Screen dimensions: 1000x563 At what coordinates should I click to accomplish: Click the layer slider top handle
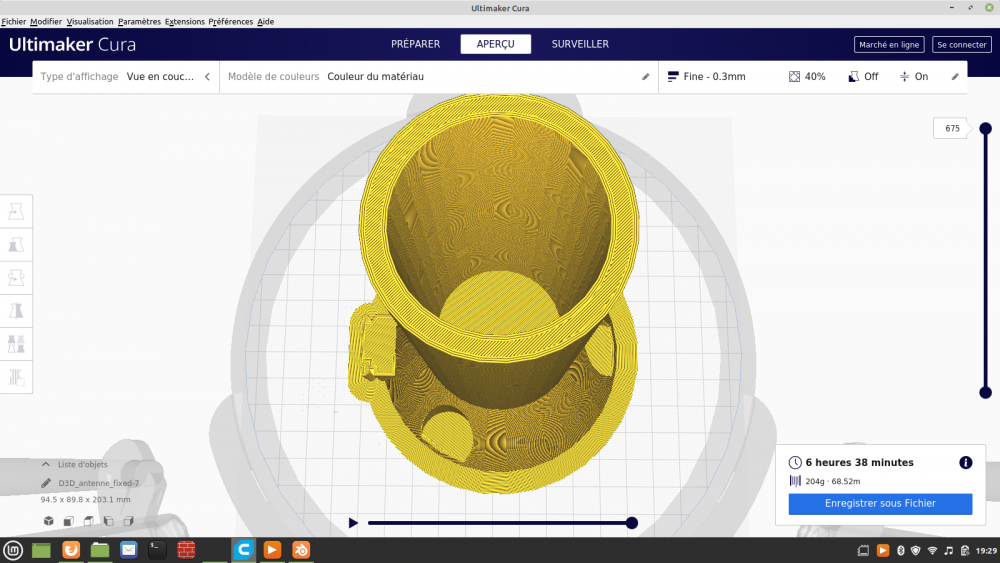coord(985,129)
